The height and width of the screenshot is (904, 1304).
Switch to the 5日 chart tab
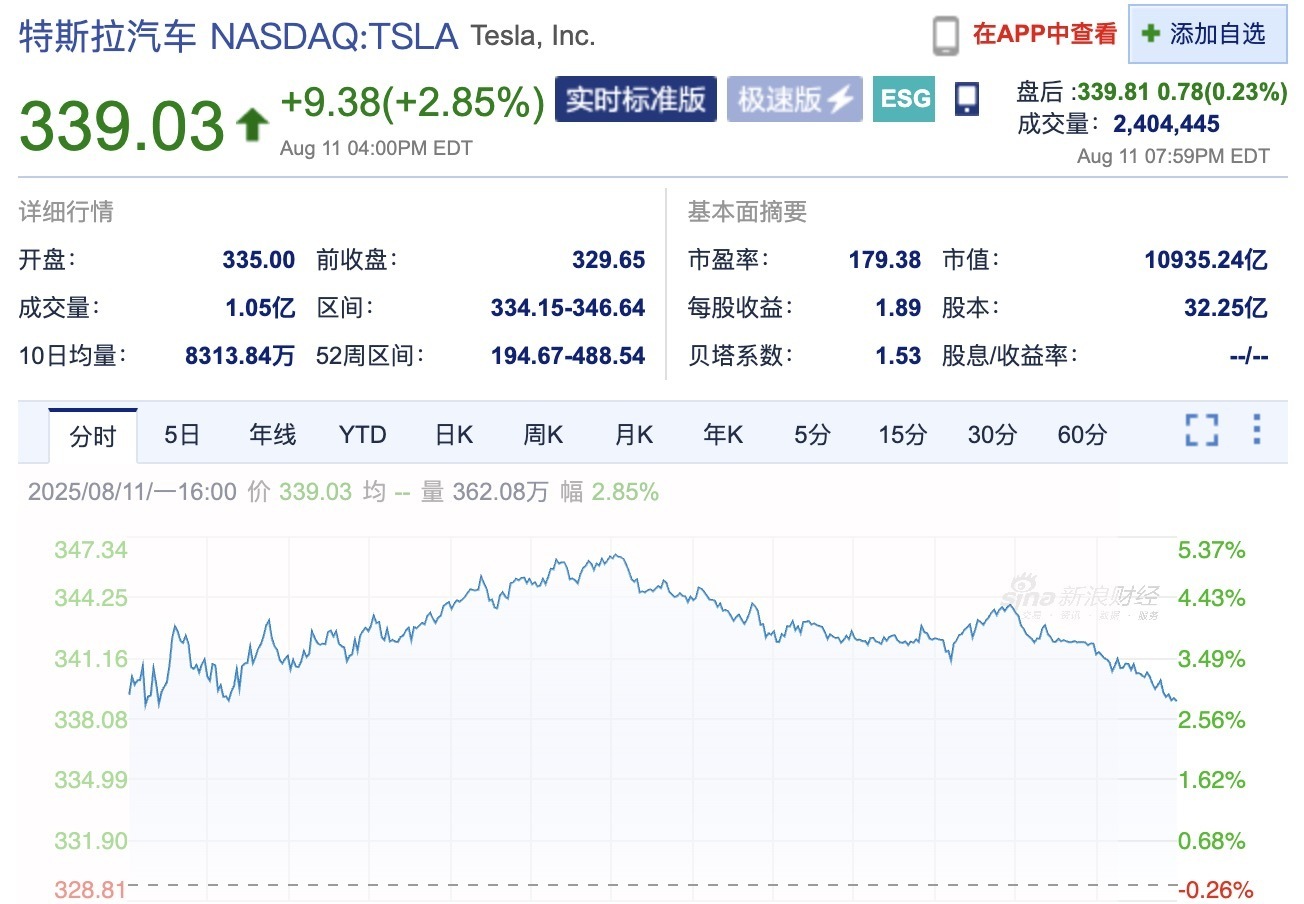pos(182,435)
